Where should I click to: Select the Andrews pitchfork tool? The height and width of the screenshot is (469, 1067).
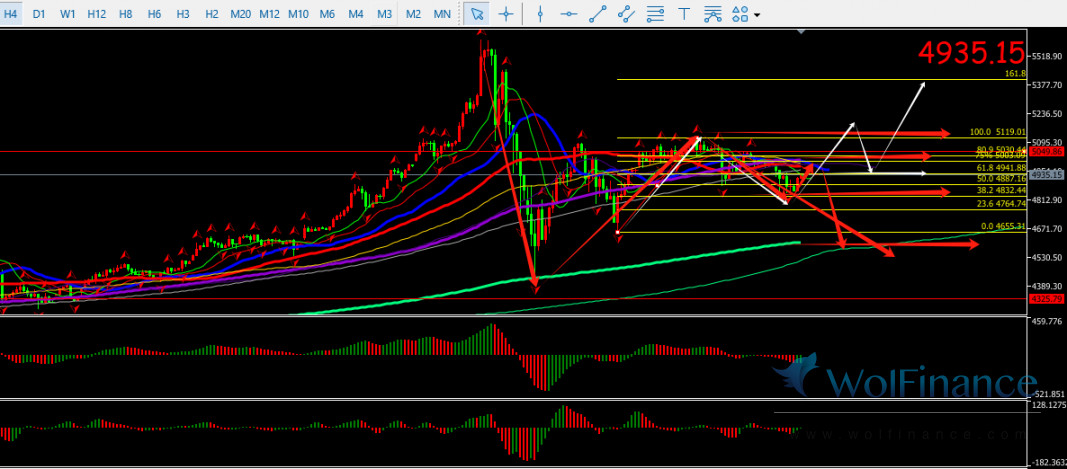coord(712,14)
